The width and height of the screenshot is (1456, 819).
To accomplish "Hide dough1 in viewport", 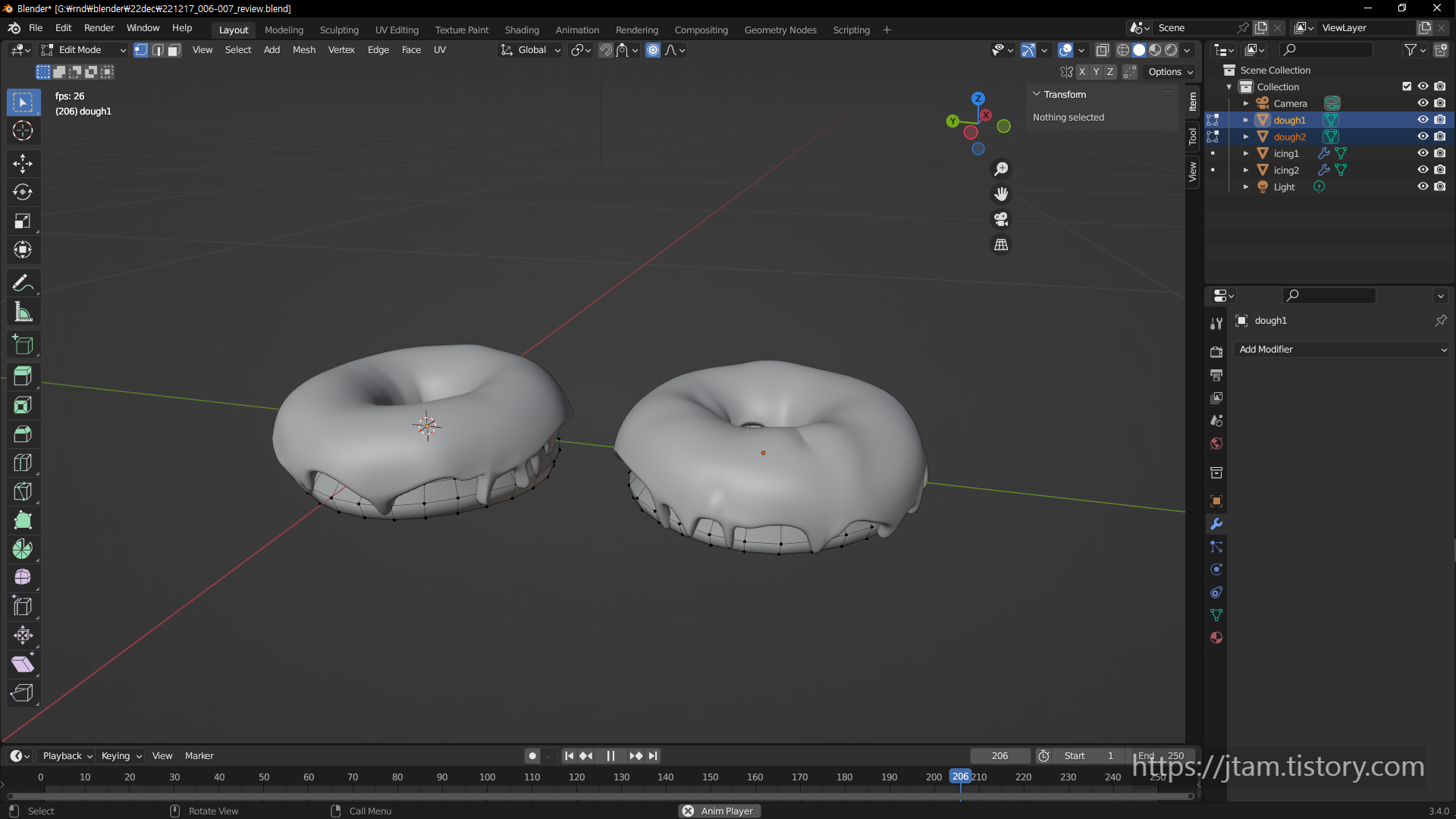I will pyautogui.click(x=1423, y=120).
